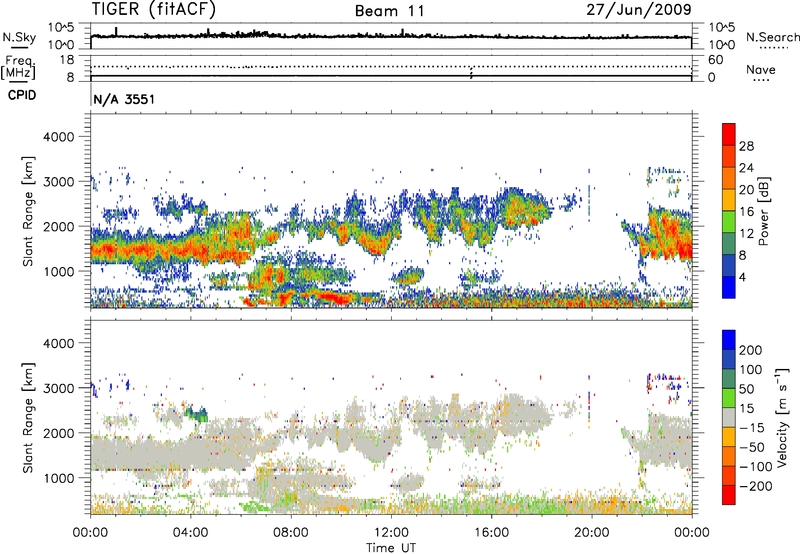This screenshot has width=800, height=554.
Task: Click the 200 label on Velocity colorbar
Action: click(751, 350)
